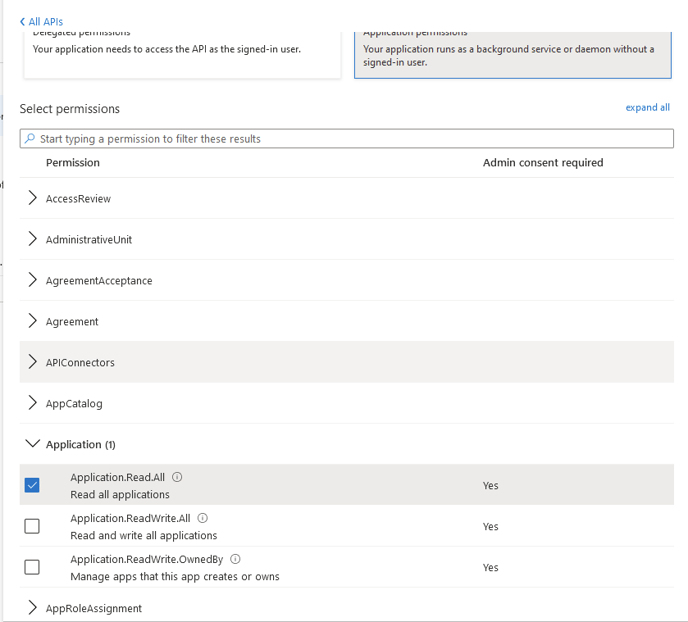Select the Delegated permissions card

tap(182, 53)
